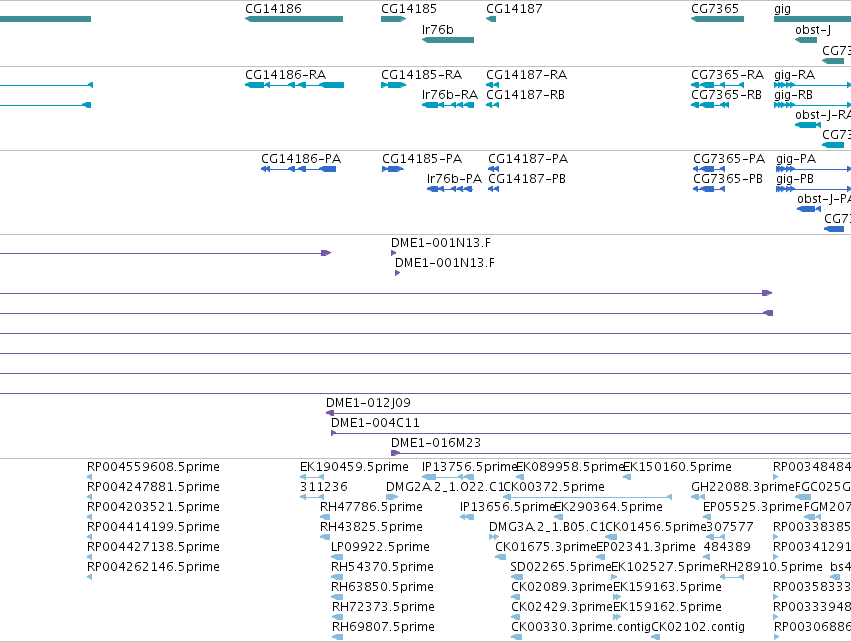Click the EP05525.3prime EST label
This screenshot has width=851, height=642.
tap(753, 507)
